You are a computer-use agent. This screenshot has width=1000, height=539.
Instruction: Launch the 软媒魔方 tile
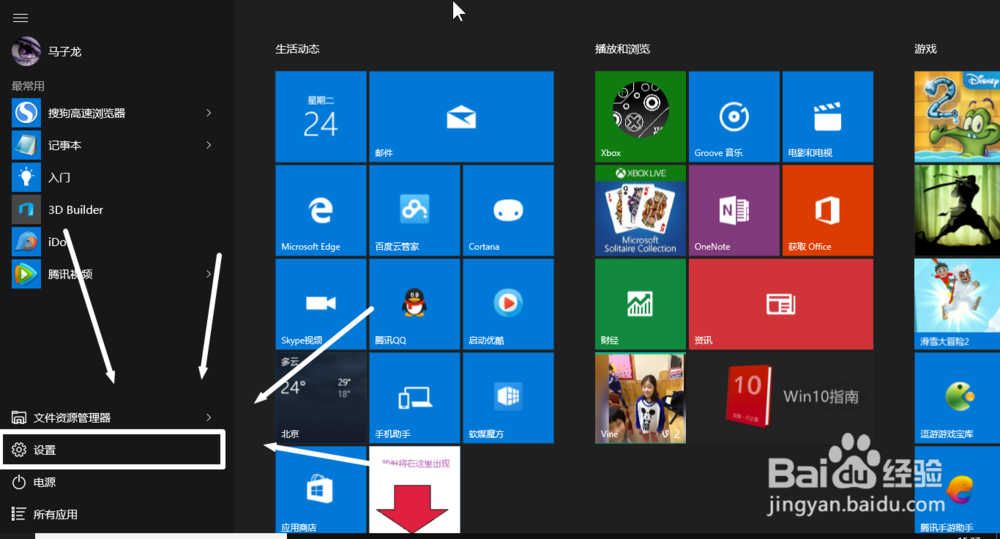[x=508, y=398]
